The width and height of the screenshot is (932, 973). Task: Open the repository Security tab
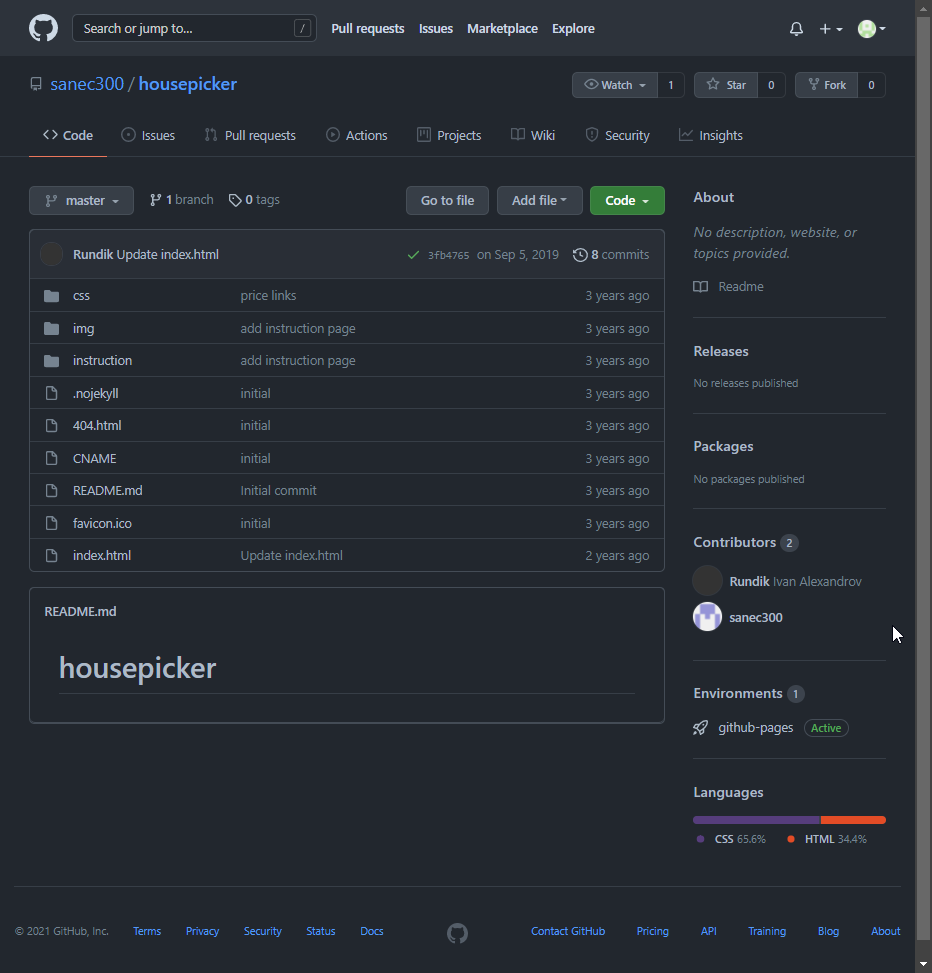[617, 135]
